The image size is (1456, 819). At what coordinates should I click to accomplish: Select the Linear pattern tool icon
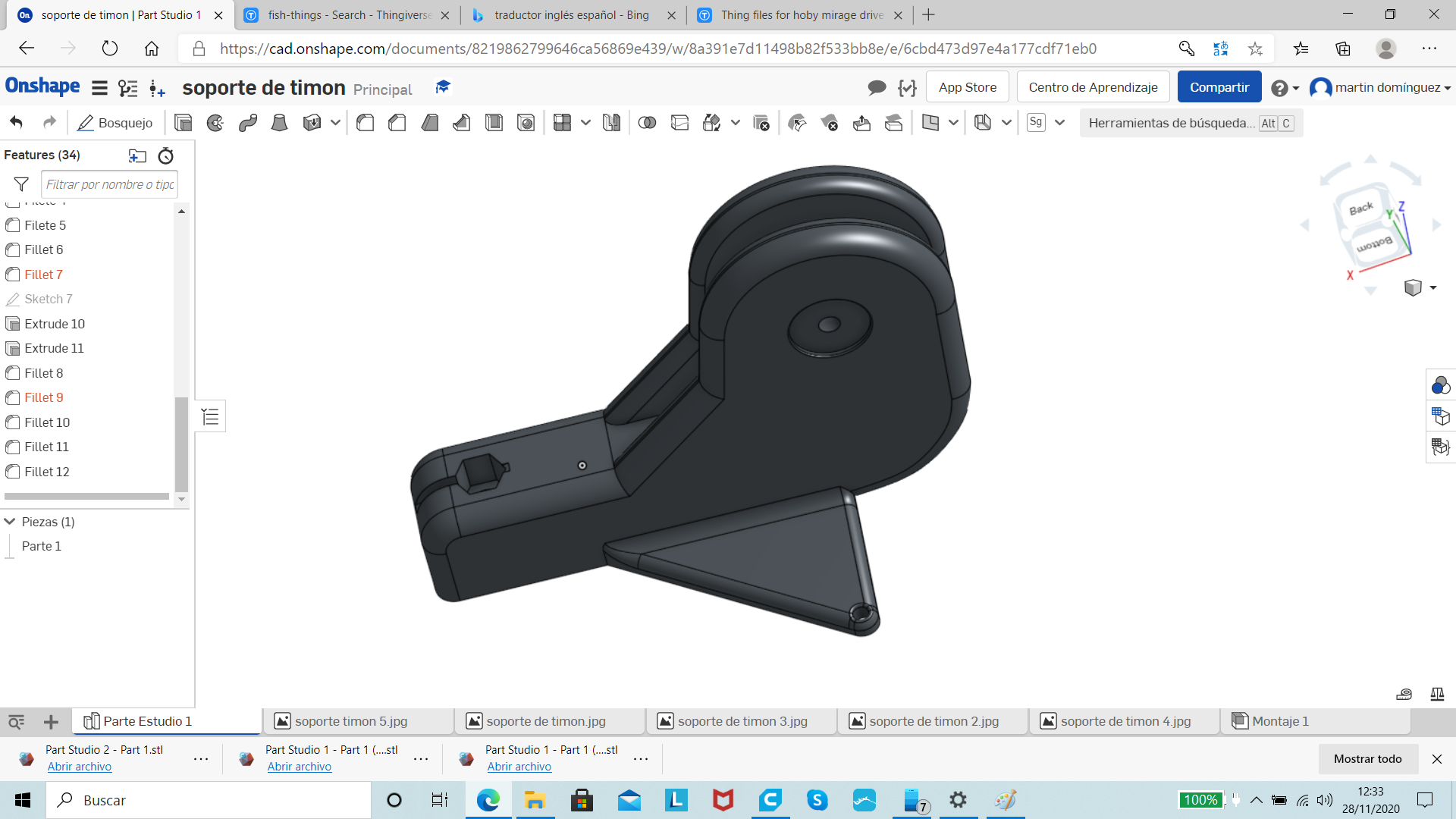click(x=562, y=122)
